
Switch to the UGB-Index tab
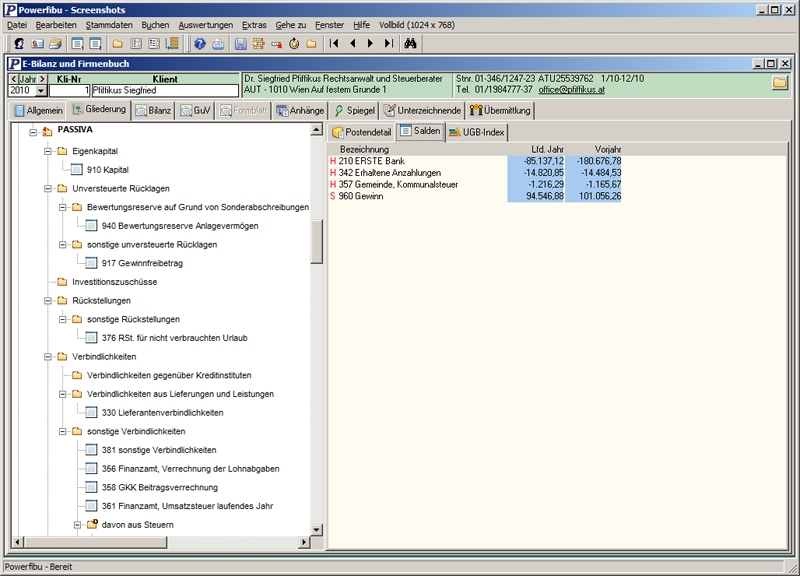(477, 132)
